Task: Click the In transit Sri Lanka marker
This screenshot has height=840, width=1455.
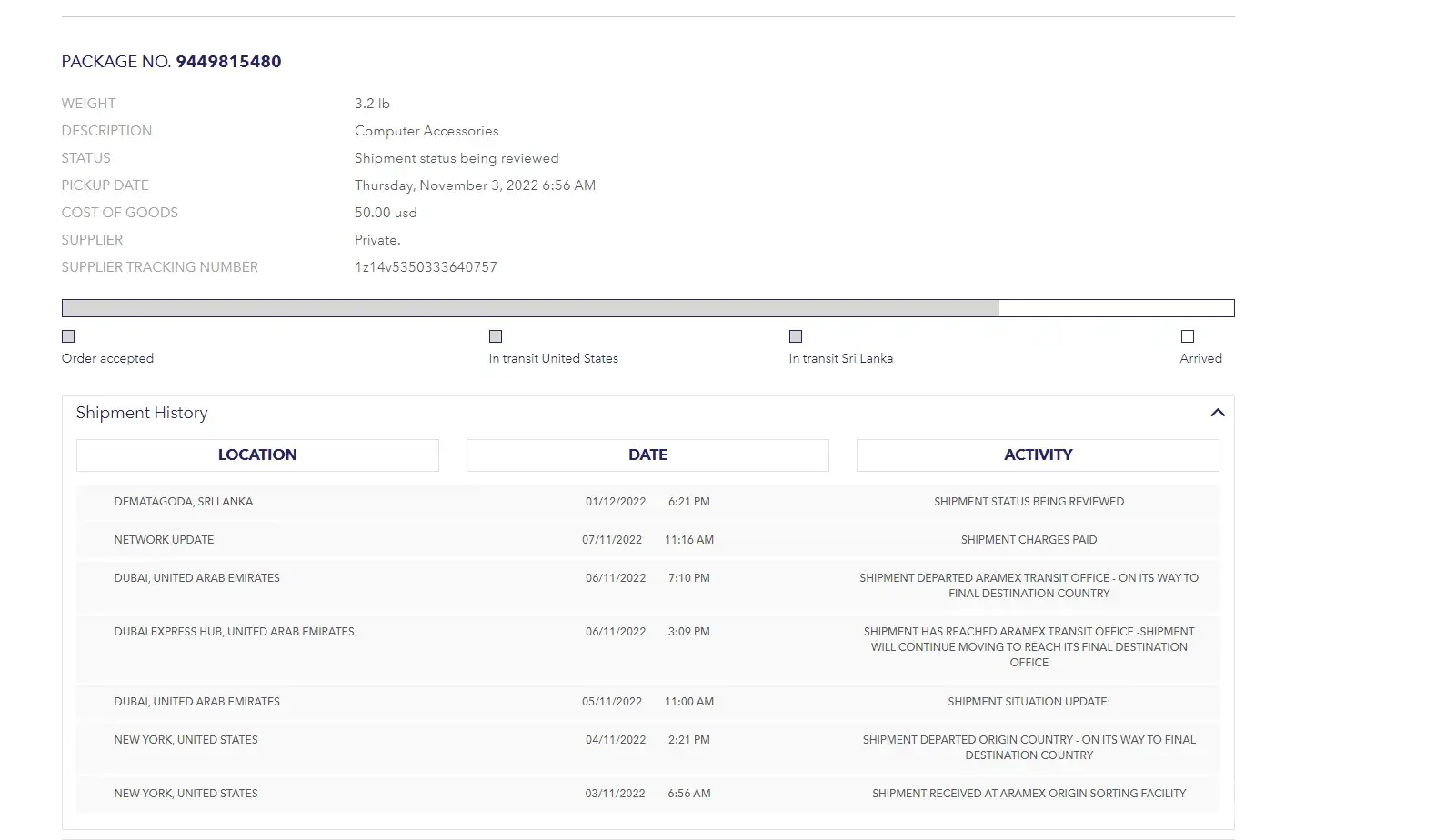Action: pyautogui.click(x=796, y=336)
